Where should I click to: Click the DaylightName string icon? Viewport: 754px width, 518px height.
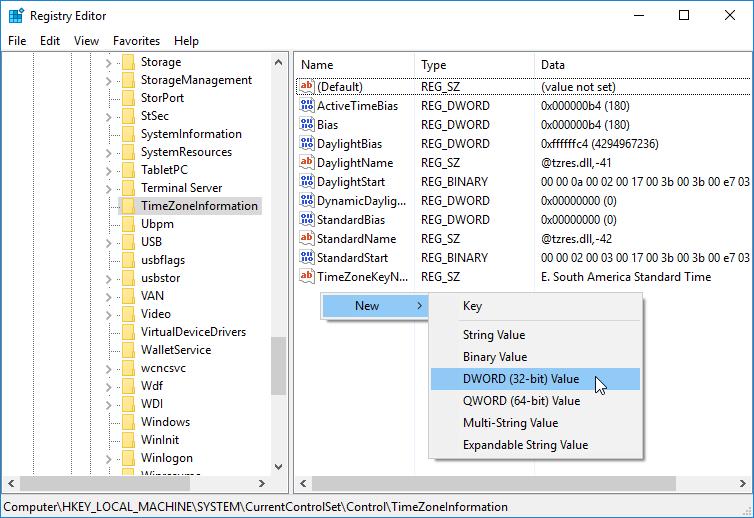[306, 163]
